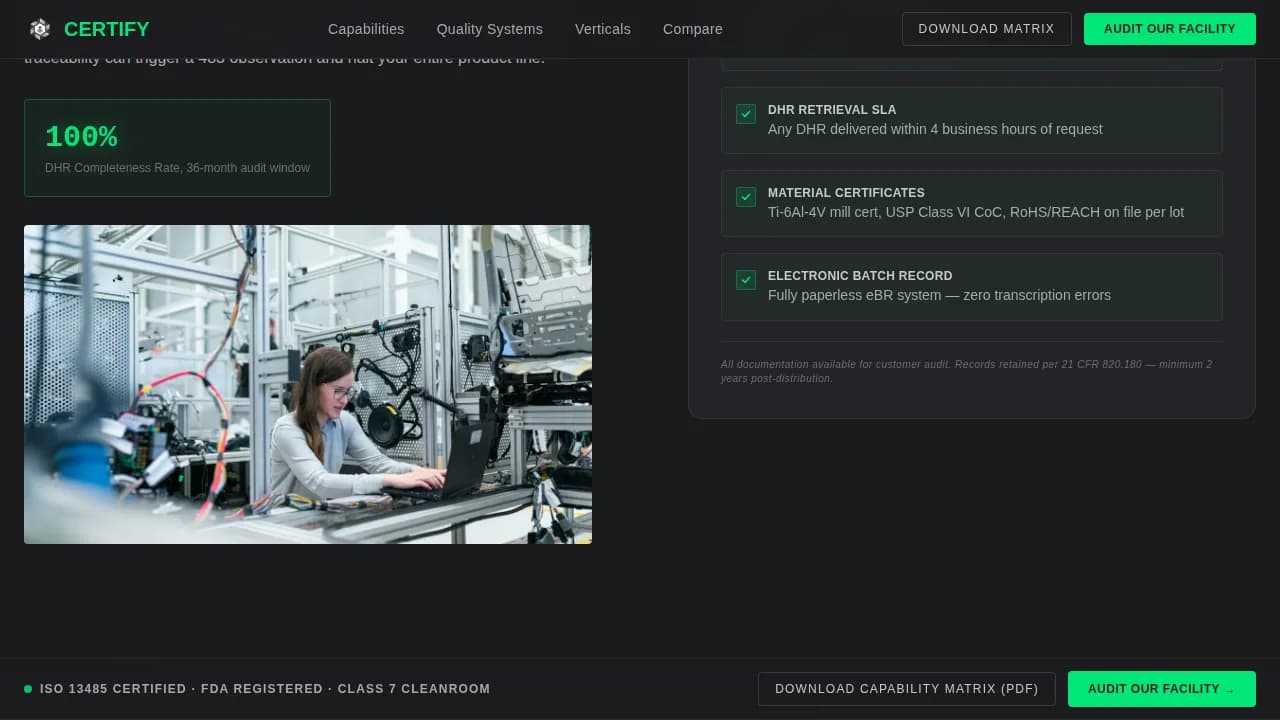This screenshot has height=720, width=1280.
Task: Click the green AUDIT OUR FACILITY header button
Action: point(1169,29)
